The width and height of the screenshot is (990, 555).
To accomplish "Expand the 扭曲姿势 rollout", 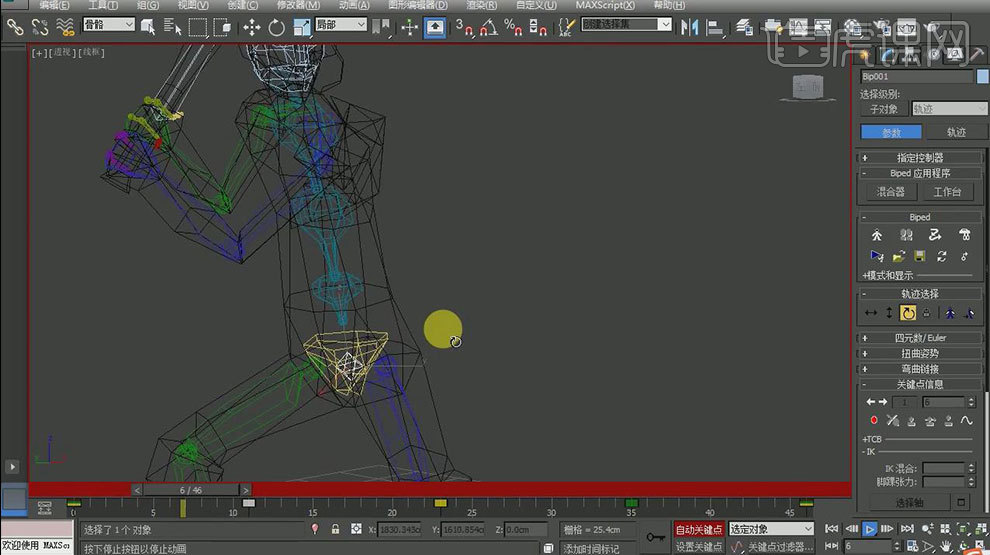I will [920, 354].
